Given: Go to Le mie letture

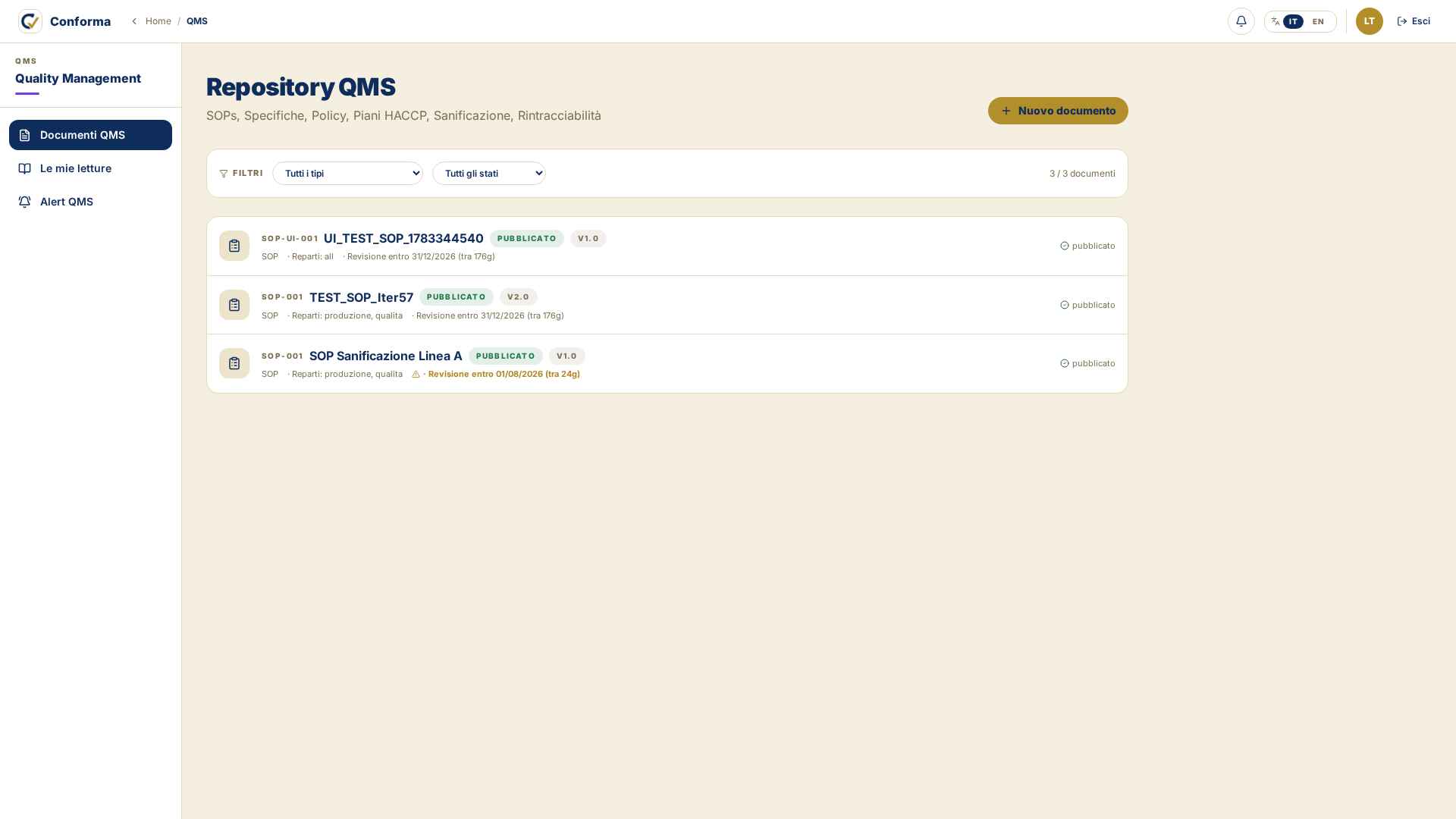Looking at the screenshot, I should (x=90, y=168).
